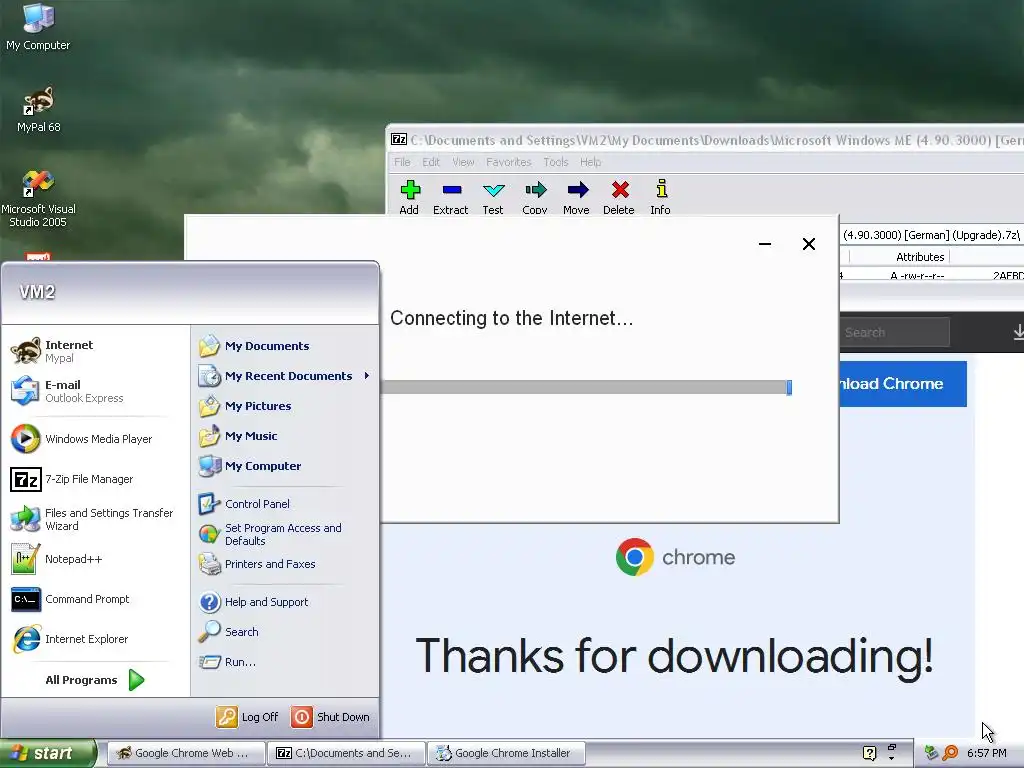Open File menu in 7-Zip window
The height and width of the screenshot is (768, 1024).
click(x=402, y=162)
